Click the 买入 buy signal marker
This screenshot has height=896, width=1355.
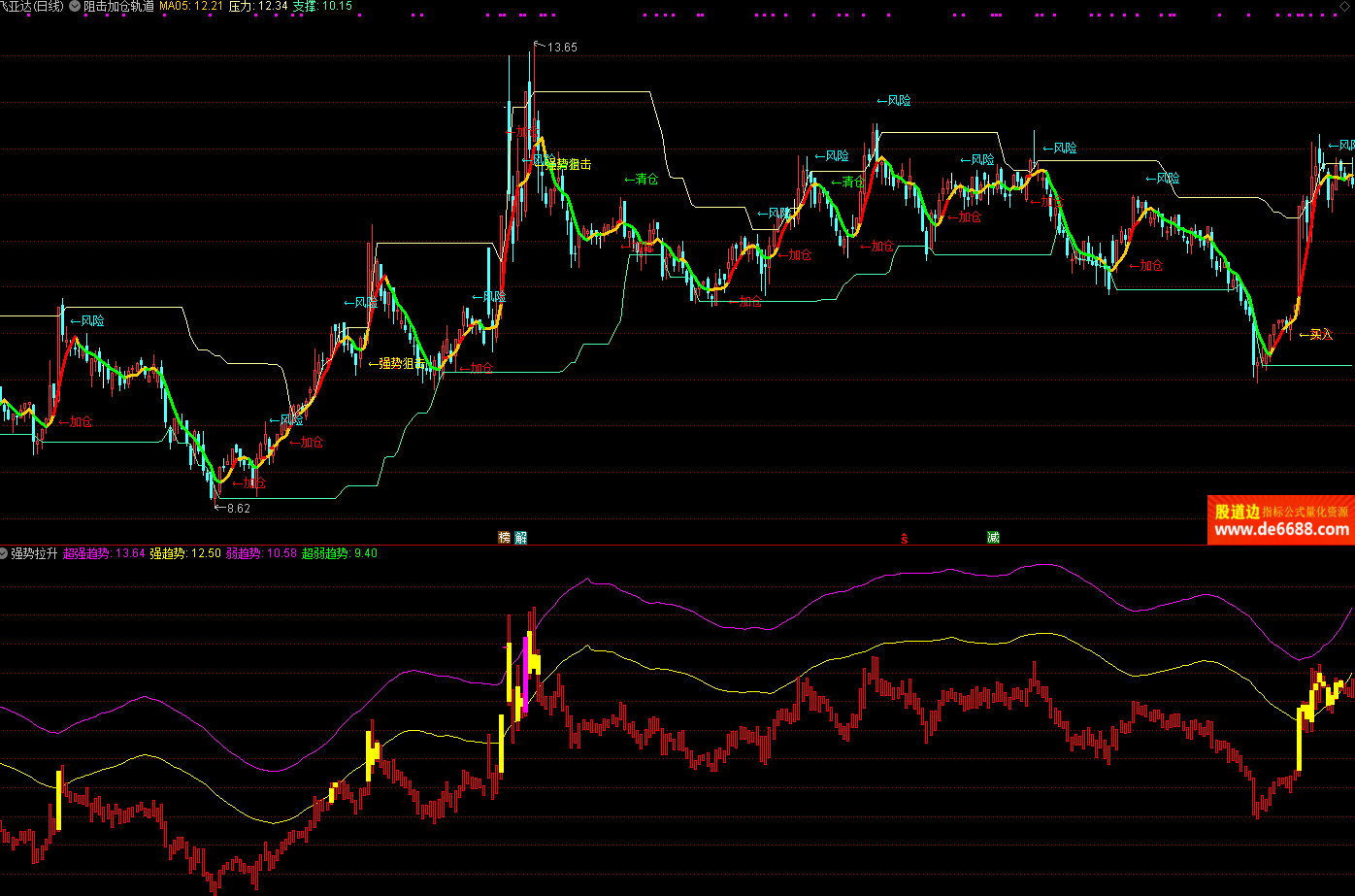pos(1320,335)
